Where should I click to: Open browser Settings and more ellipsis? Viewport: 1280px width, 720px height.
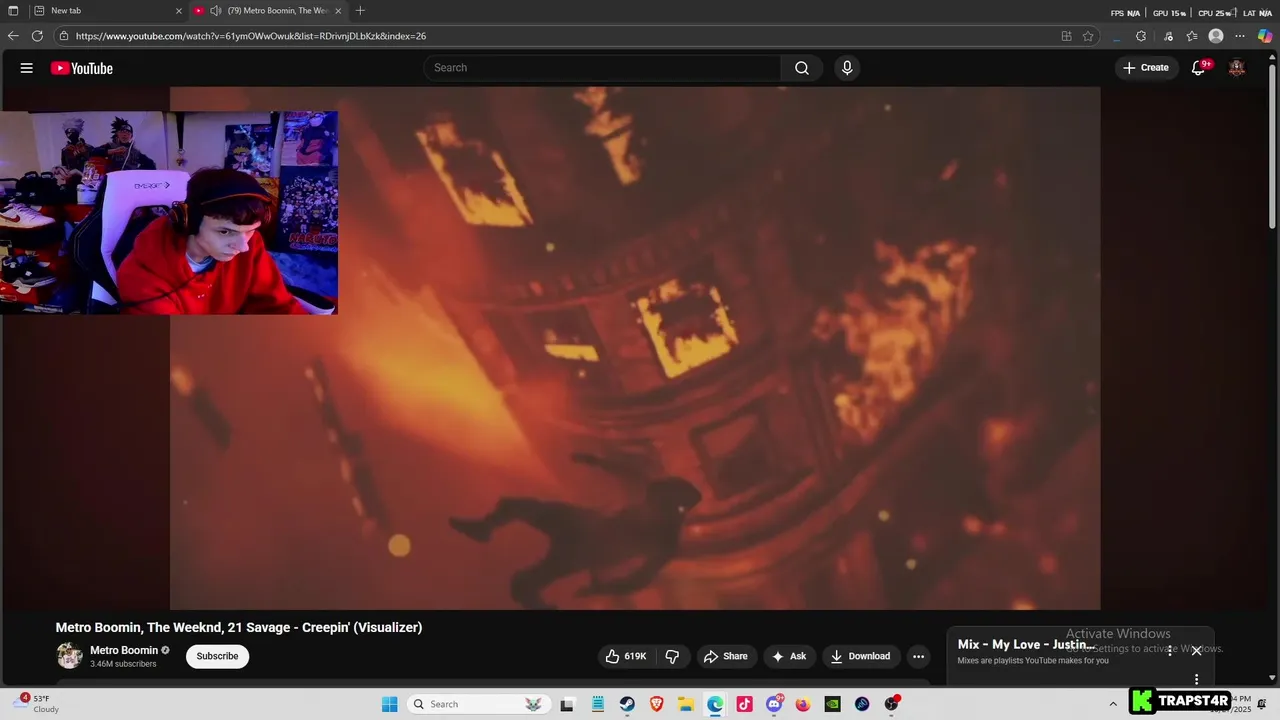[x=1240, y=36]
